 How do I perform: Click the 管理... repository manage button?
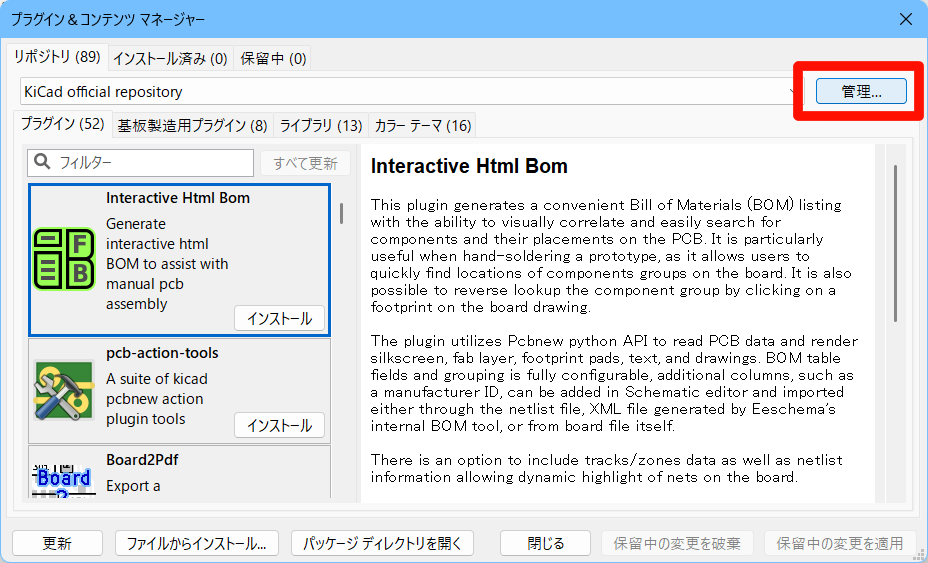click(861, 92)
